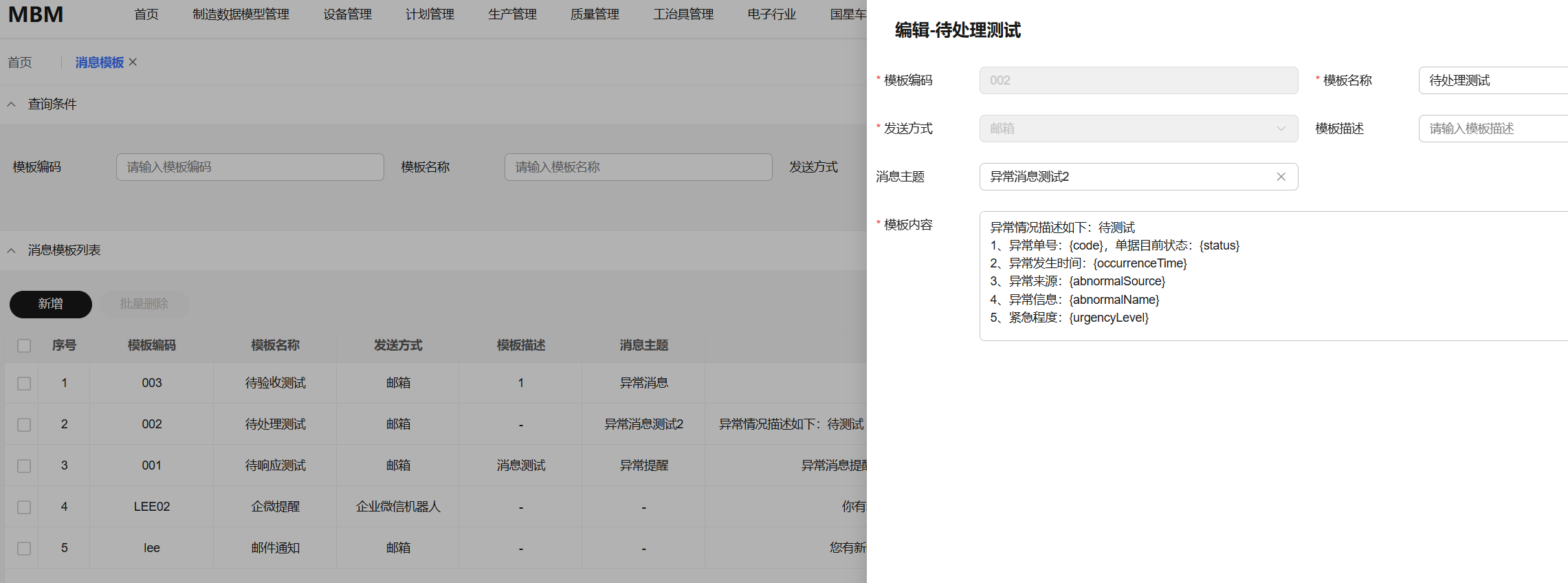Click into the 模板描述 input in edit panel
1568x583 pixels.
pos(1492,129)
